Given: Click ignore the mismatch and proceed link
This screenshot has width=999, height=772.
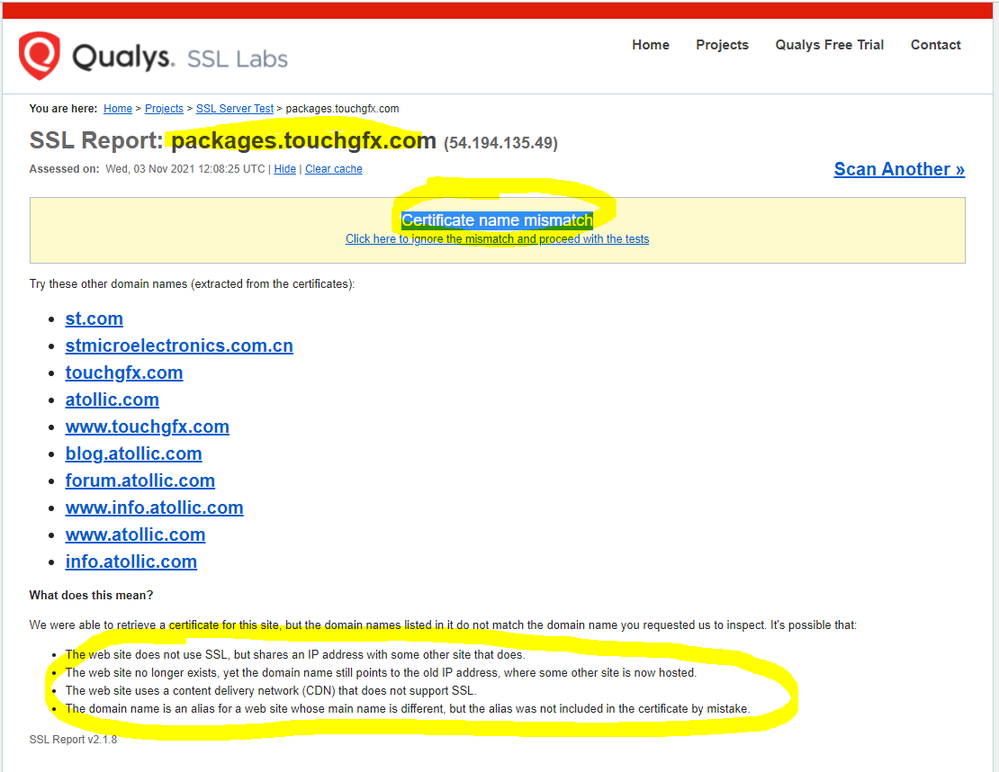Looking at the screenshot, I should [497, 239].
